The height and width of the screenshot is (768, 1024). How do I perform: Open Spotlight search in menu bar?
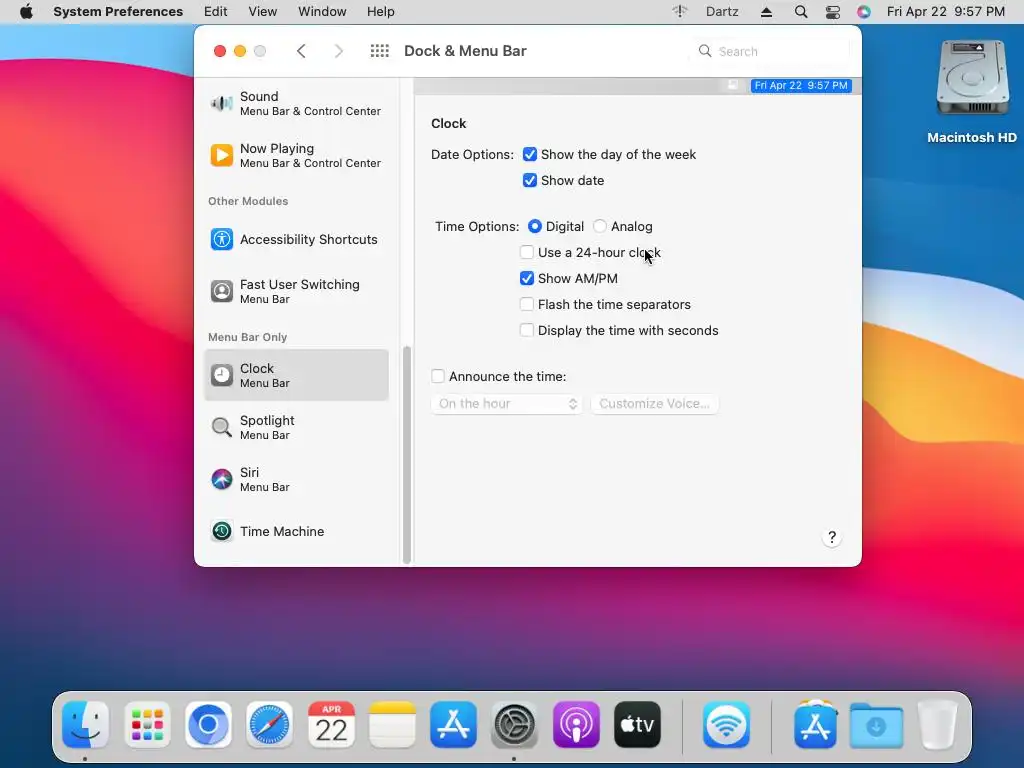[x=801, y=12]
